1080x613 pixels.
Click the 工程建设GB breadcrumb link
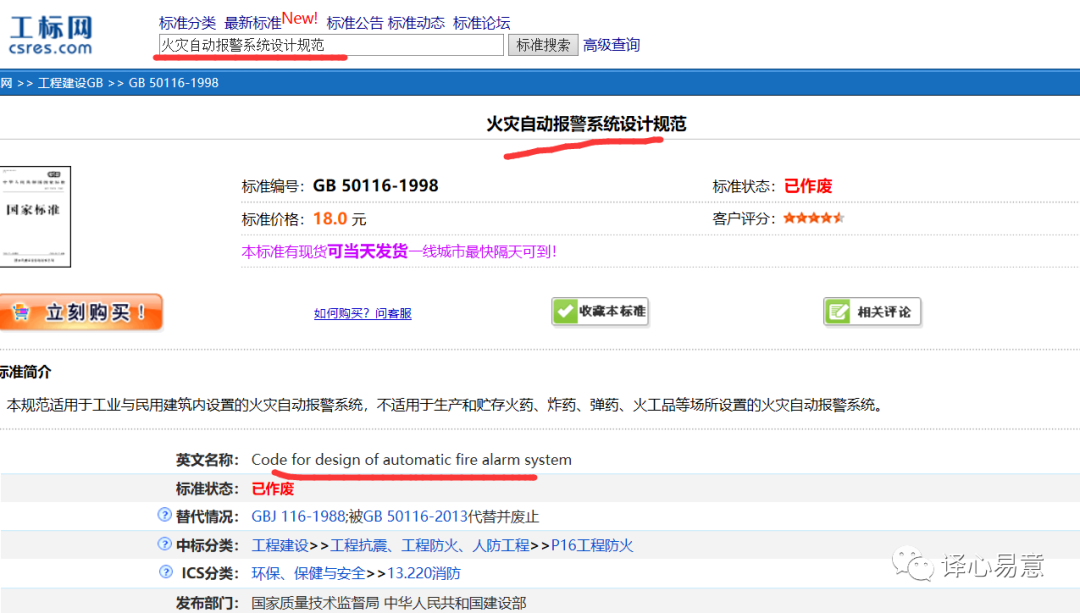pyautogui.click(x=70, y=83)
